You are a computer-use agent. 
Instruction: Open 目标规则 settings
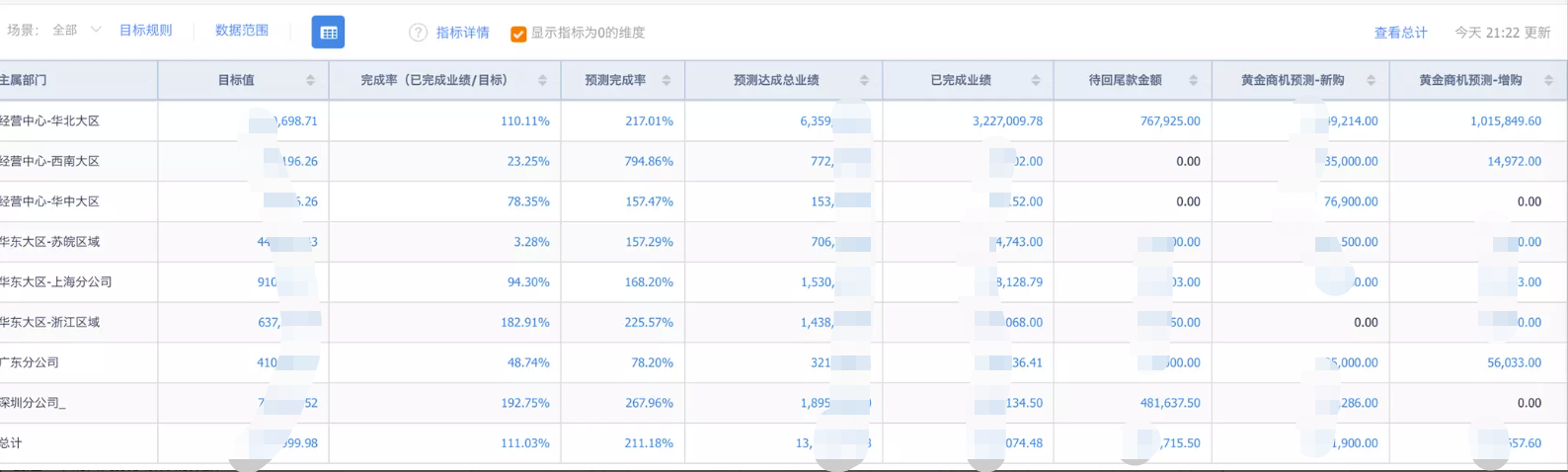point(145,31)
